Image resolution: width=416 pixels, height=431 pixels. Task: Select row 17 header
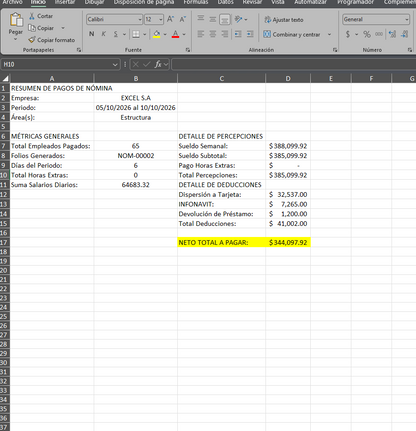tap(5, 242)
